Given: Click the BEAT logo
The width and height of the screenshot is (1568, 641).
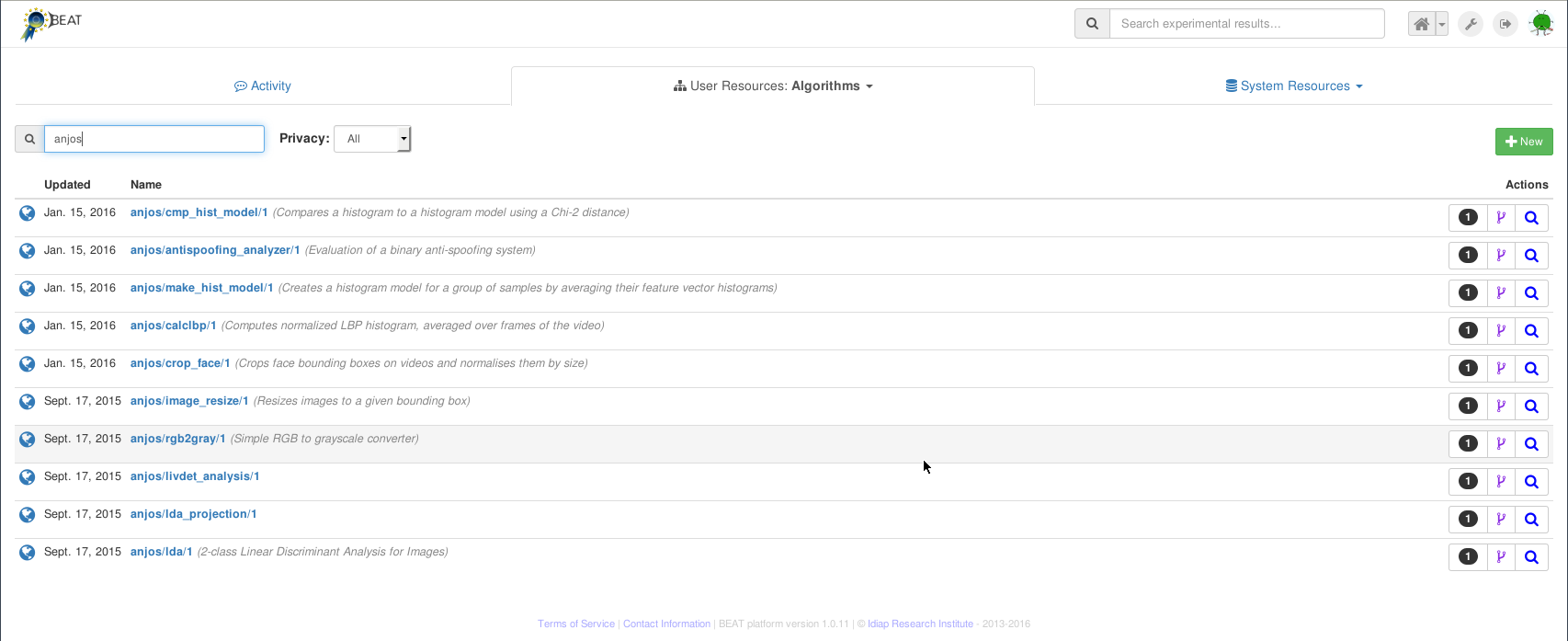Looking at the screenshot, I should click(x=51, y=24).
